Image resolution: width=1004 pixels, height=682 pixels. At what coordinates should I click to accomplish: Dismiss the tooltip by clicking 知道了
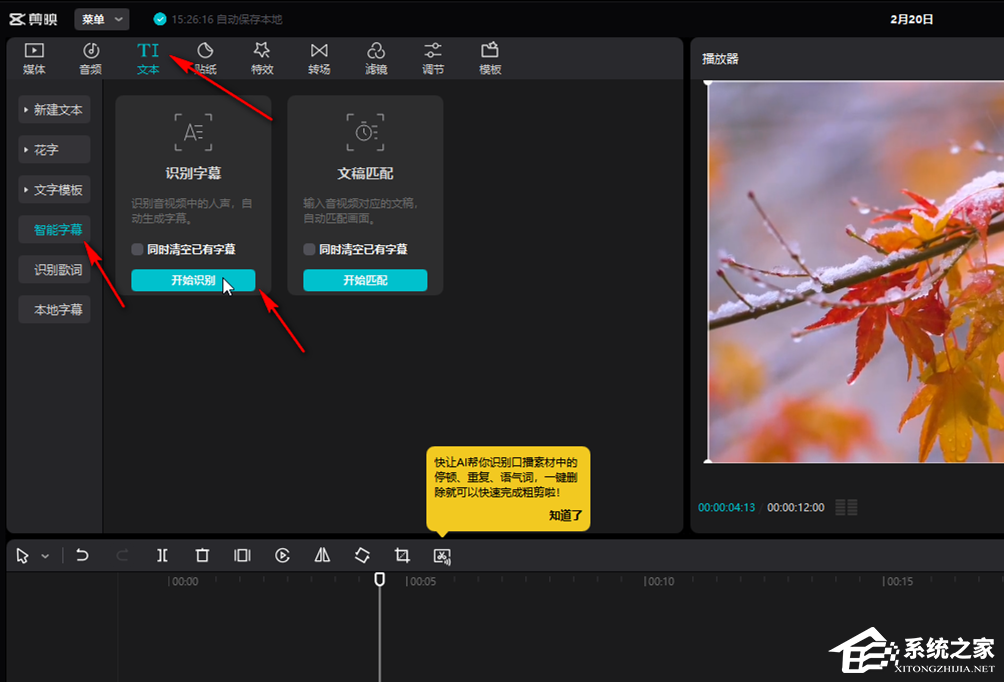(565, 516)
